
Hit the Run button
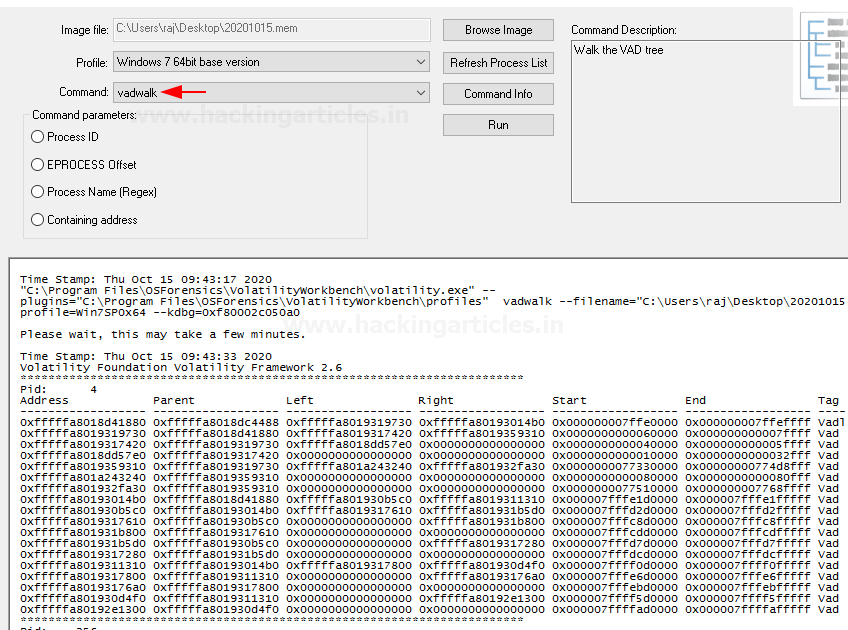498,125
